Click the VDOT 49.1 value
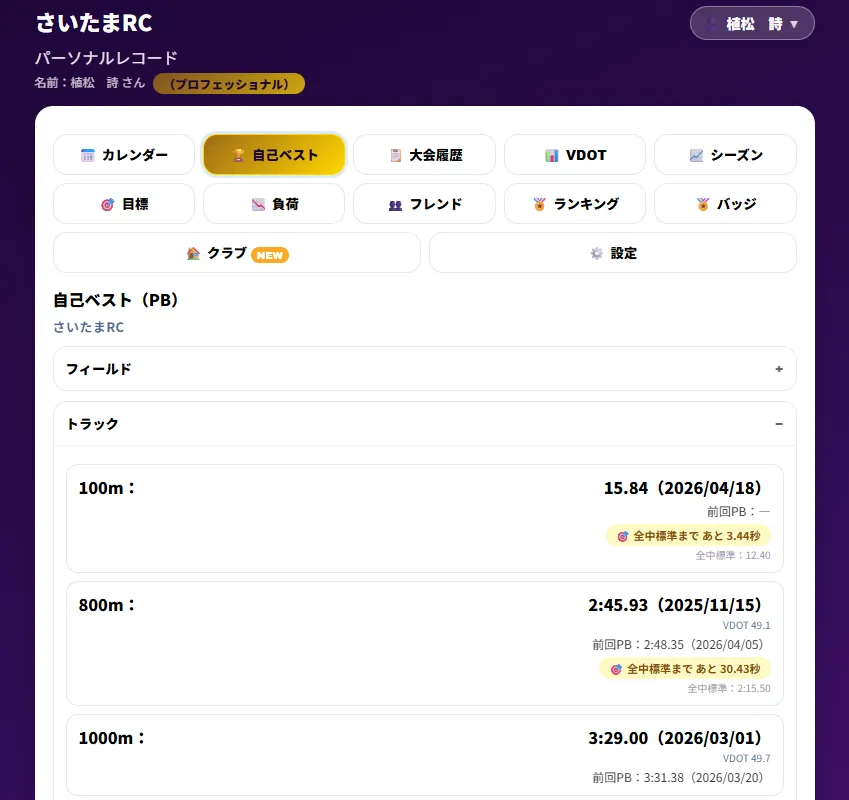This screenshot has height=800, width=849. pos(746,625)
